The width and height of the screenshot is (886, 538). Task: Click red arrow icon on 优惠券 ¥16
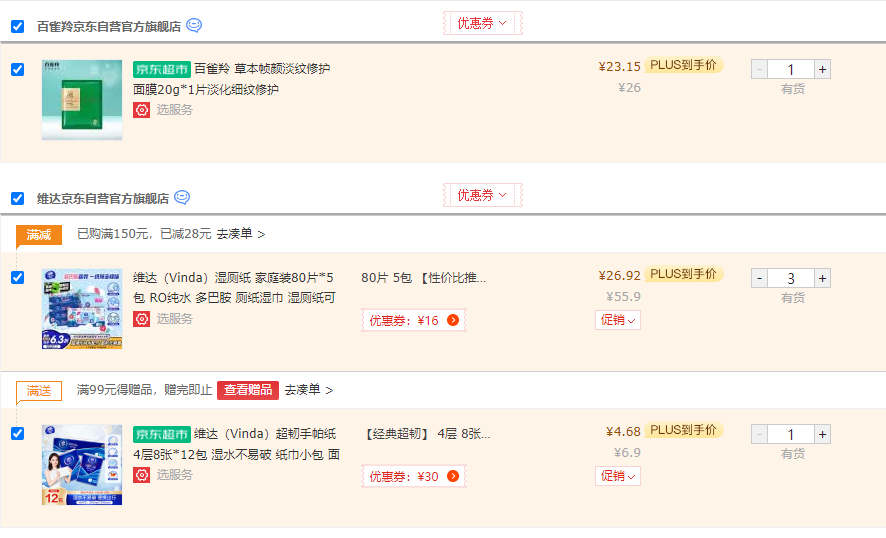coord(453,320)
